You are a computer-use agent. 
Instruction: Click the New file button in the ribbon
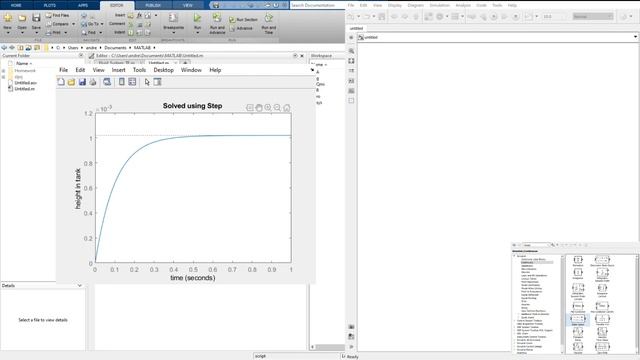point(8,22)
